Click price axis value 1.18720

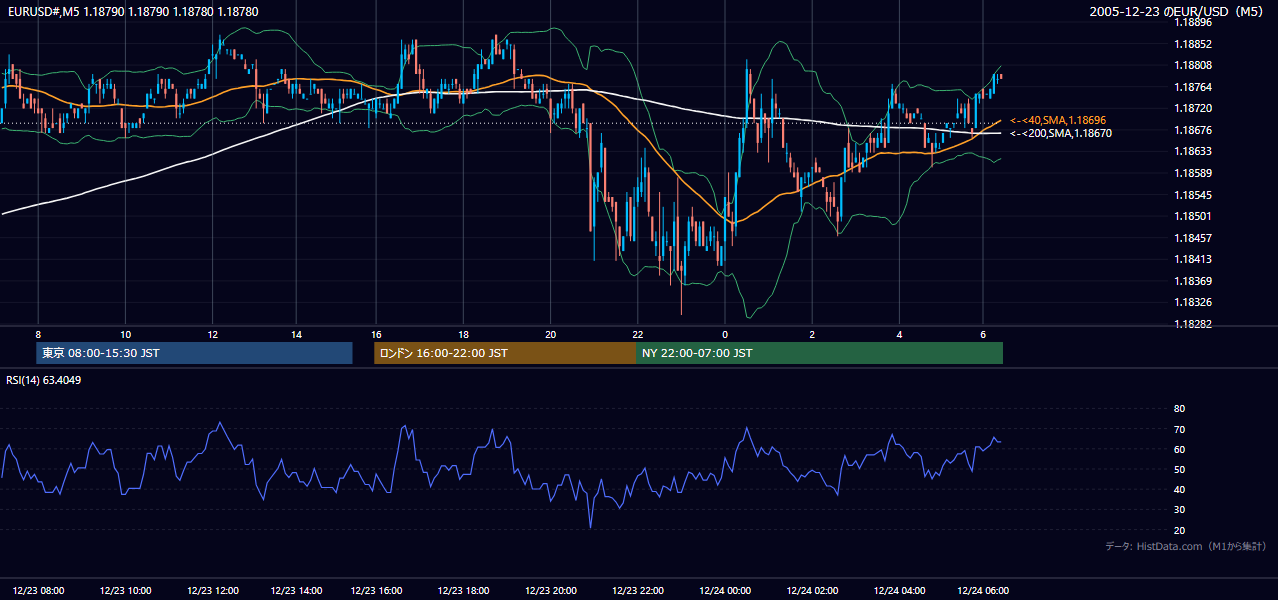click(x=1193, y=108)
